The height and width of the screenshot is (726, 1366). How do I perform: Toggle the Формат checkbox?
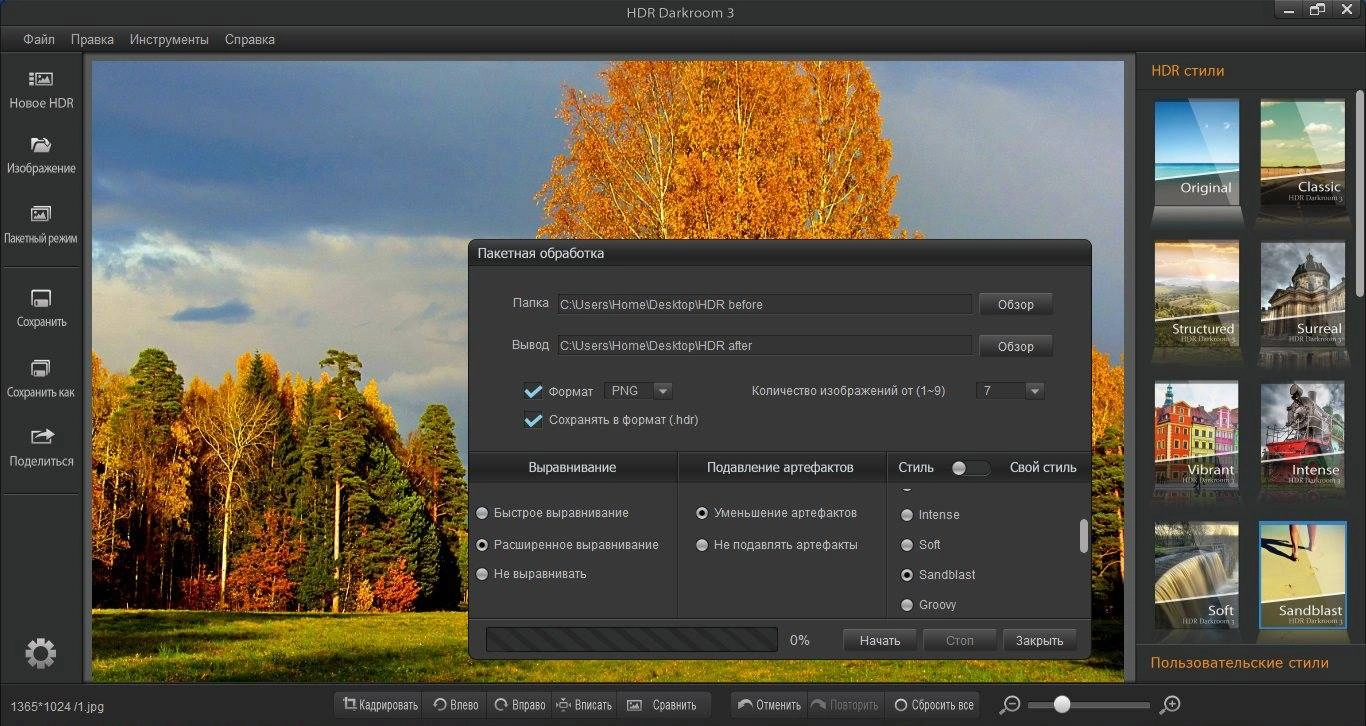(533, 391)
